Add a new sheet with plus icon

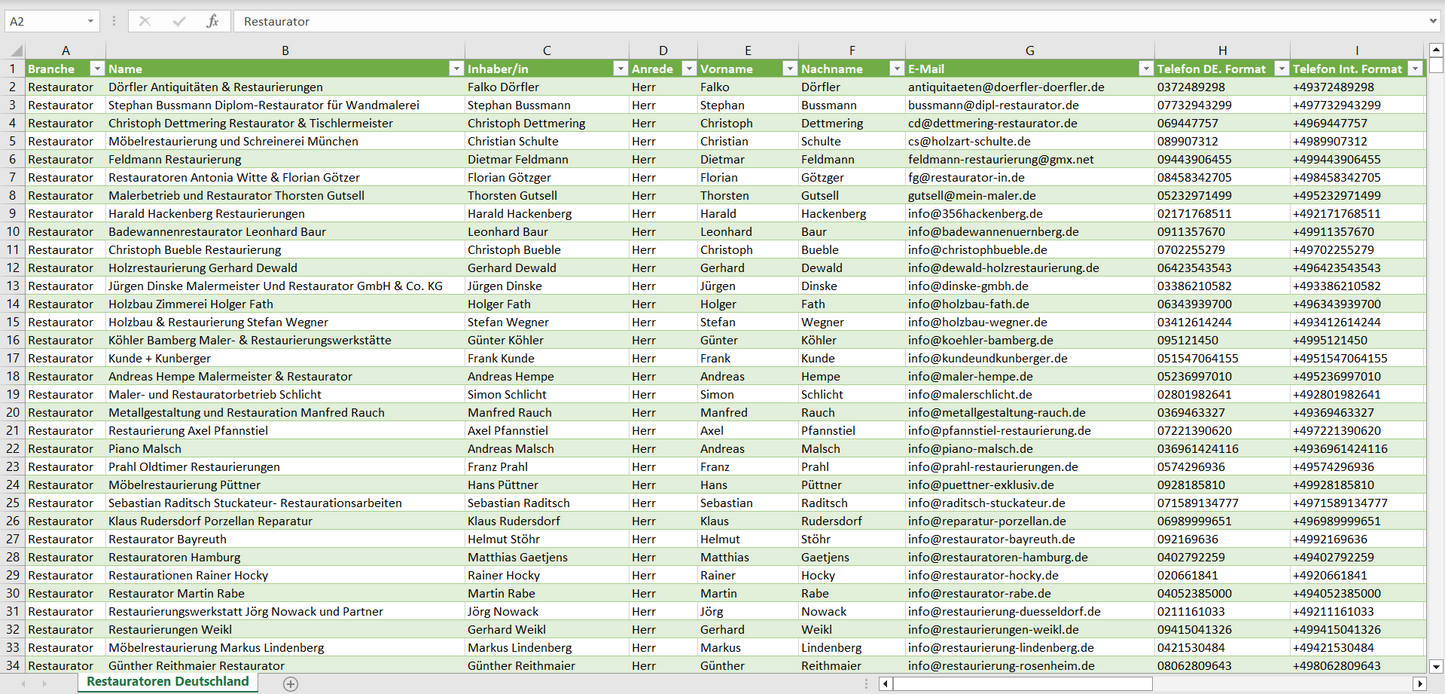(290, 683)
